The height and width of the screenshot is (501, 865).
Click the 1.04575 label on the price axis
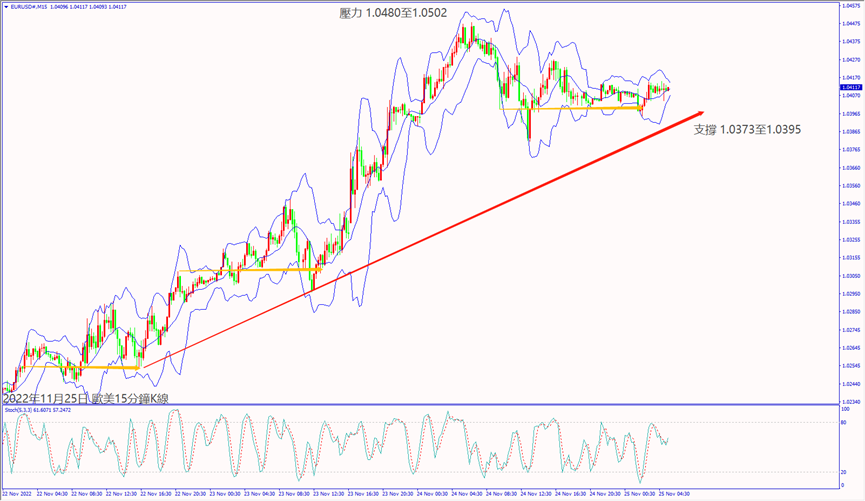(x=850, y=6)
